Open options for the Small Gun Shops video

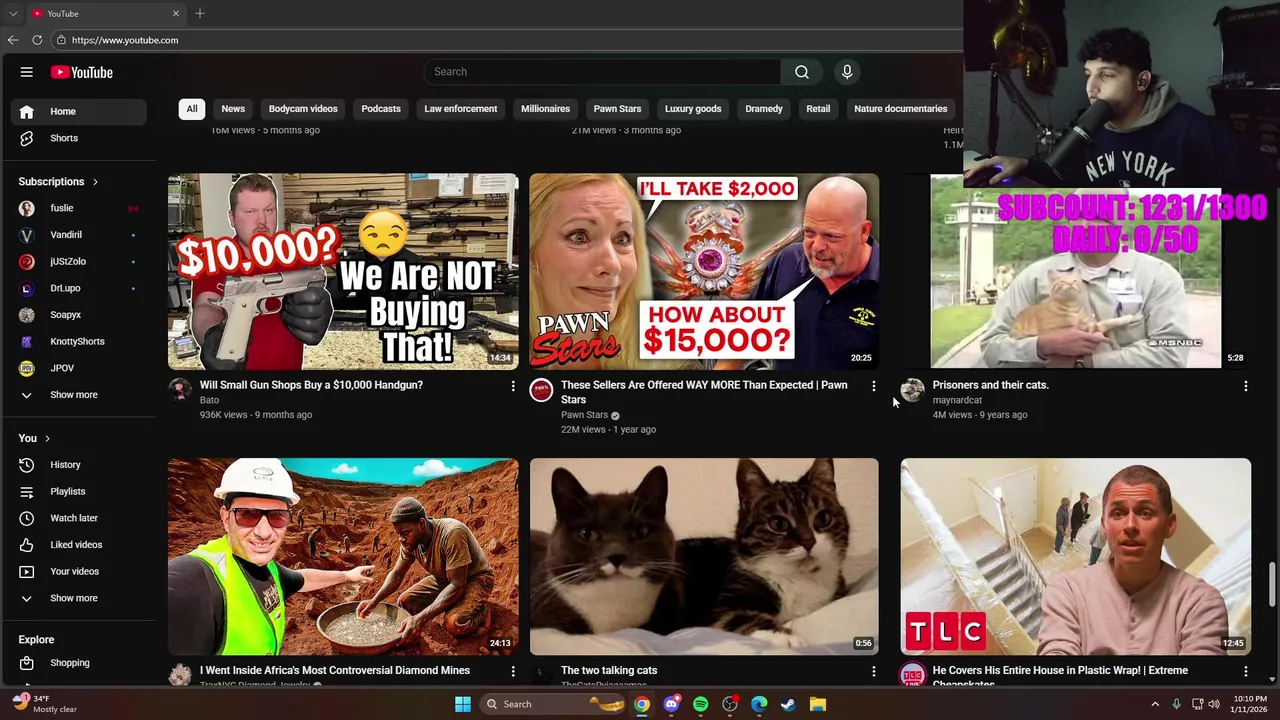pyautogui.click(x=513, y=386)
